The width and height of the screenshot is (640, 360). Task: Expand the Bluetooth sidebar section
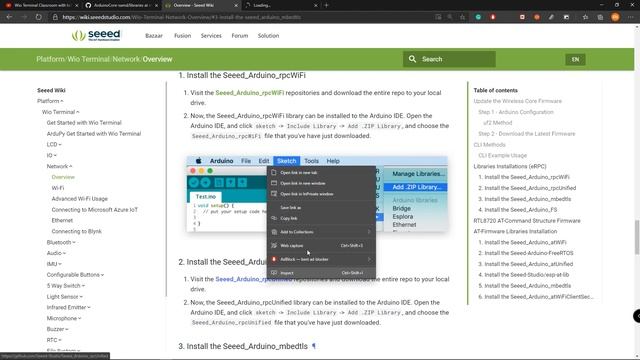pos(61,242)
